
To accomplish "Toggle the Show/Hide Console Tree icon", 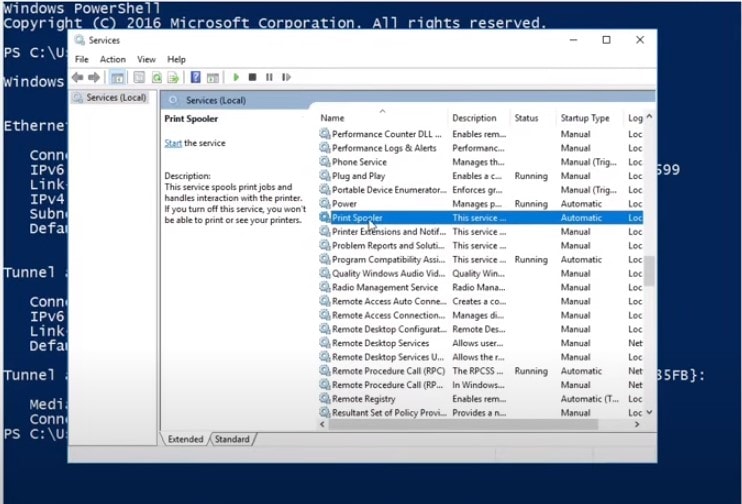I will pyautogui.click(x=117, y=77).
